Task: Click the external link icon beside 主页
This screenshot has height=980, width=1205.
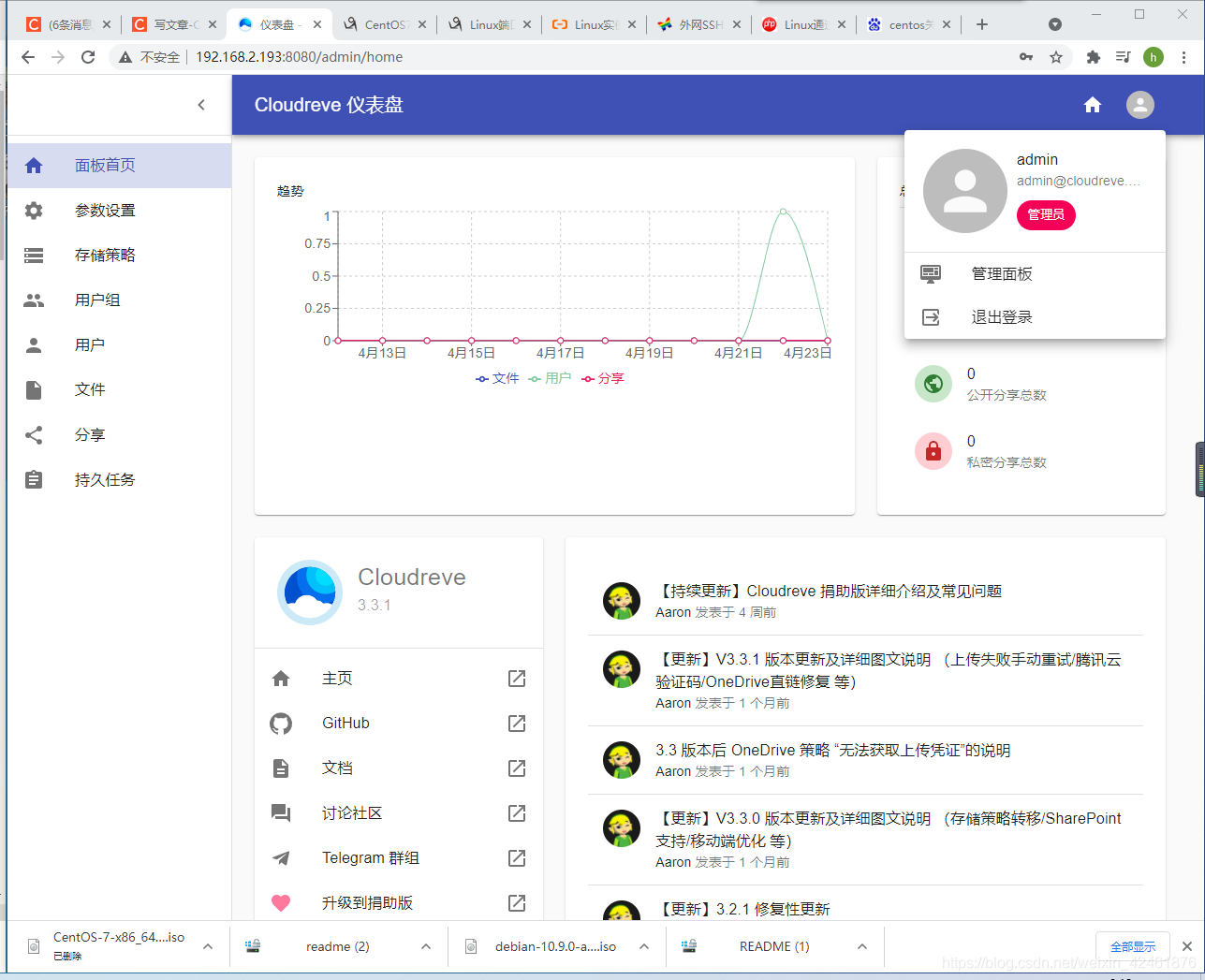Action: [x=517, y=679]
